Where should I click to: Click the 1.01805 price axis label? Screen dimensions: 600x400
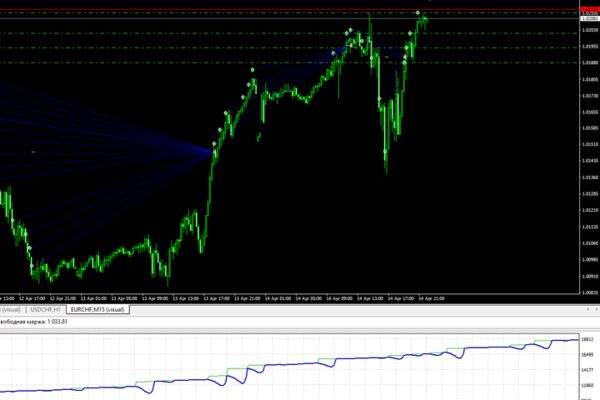coord(590,80)
